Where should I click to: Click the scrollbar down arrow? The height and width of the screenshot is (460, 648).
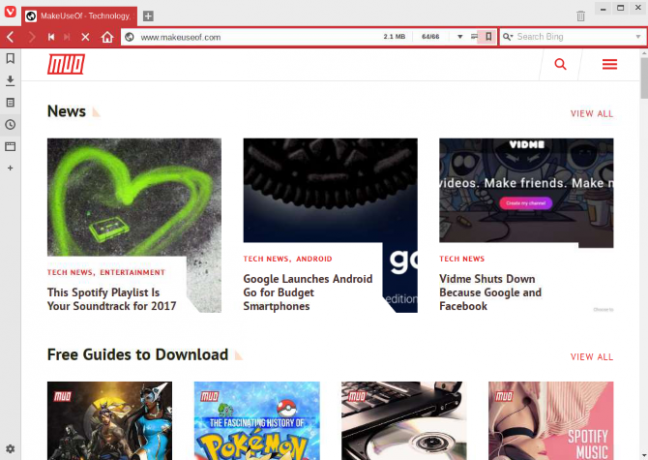point(644,455)
